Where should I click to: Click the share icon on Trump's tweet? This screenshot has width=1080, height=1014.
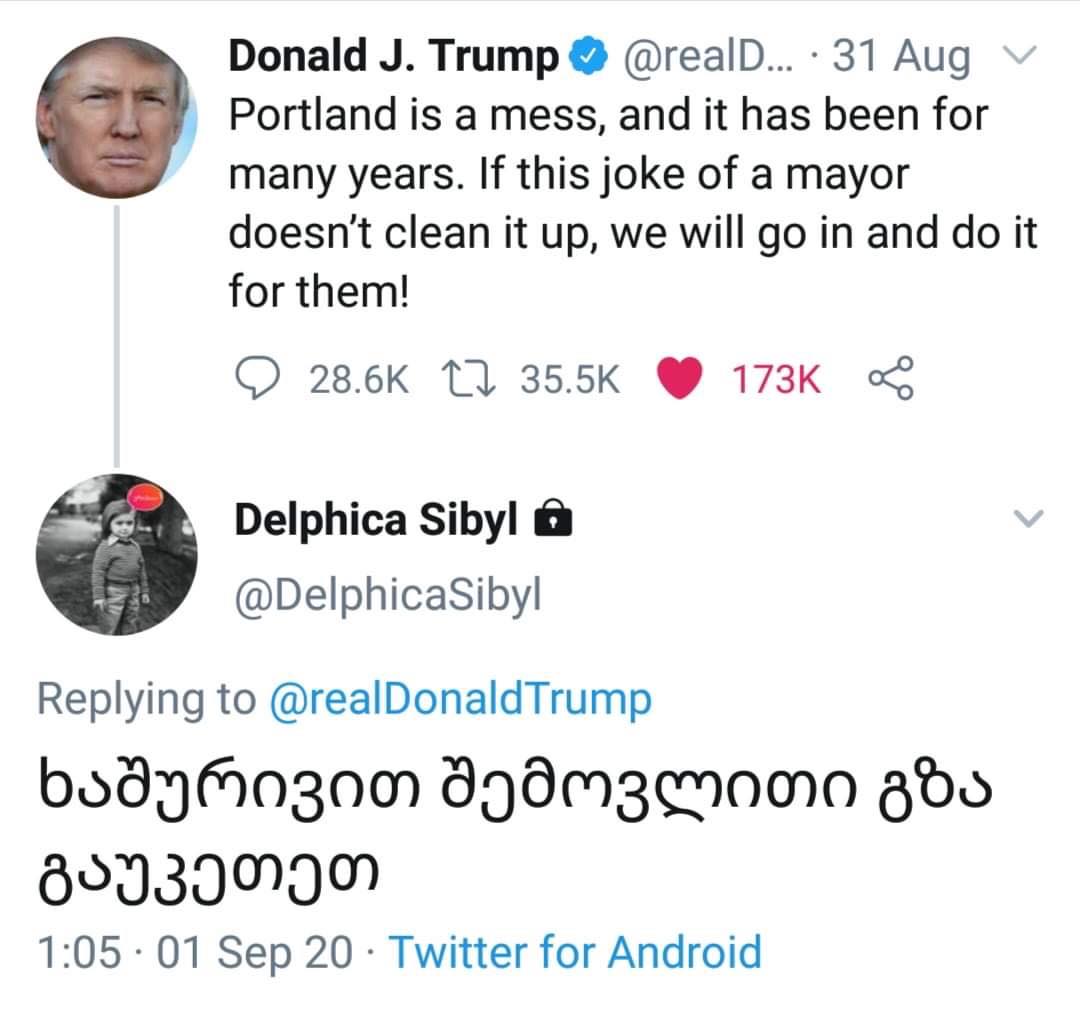click(890, 378)
